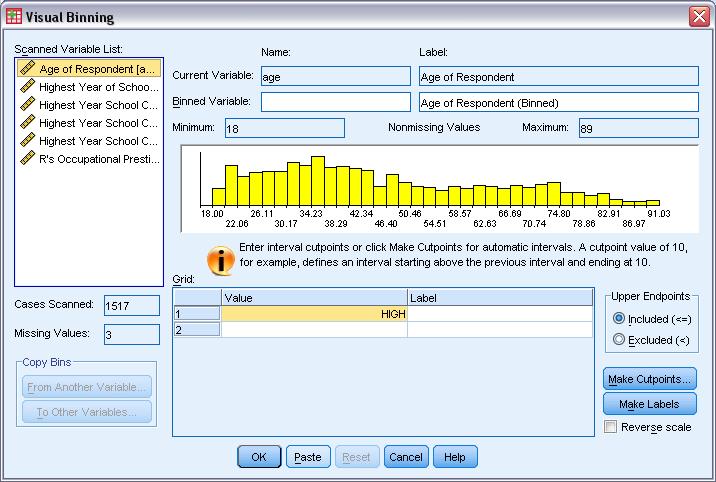Open Help for Visual Binning
This screenshot has width=716, height=482.
(455, 457)
